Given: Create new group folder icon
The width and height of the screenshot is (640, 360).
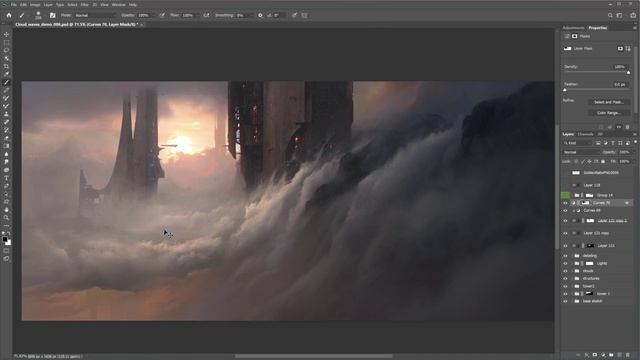Looking at the screenshot, I should [611, 355].
